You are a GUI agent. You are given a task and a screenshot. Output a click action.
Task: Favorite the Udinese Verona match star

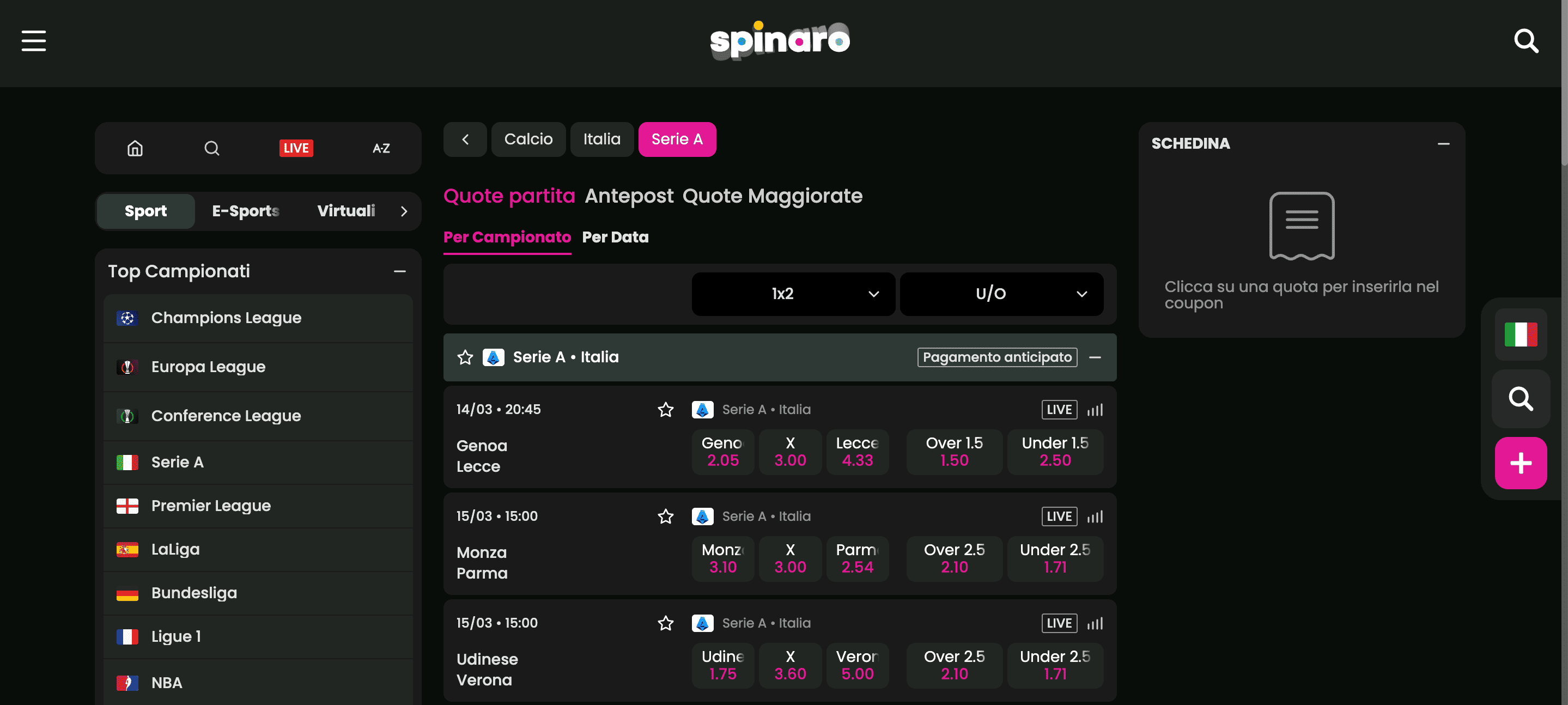coord(665,623)
